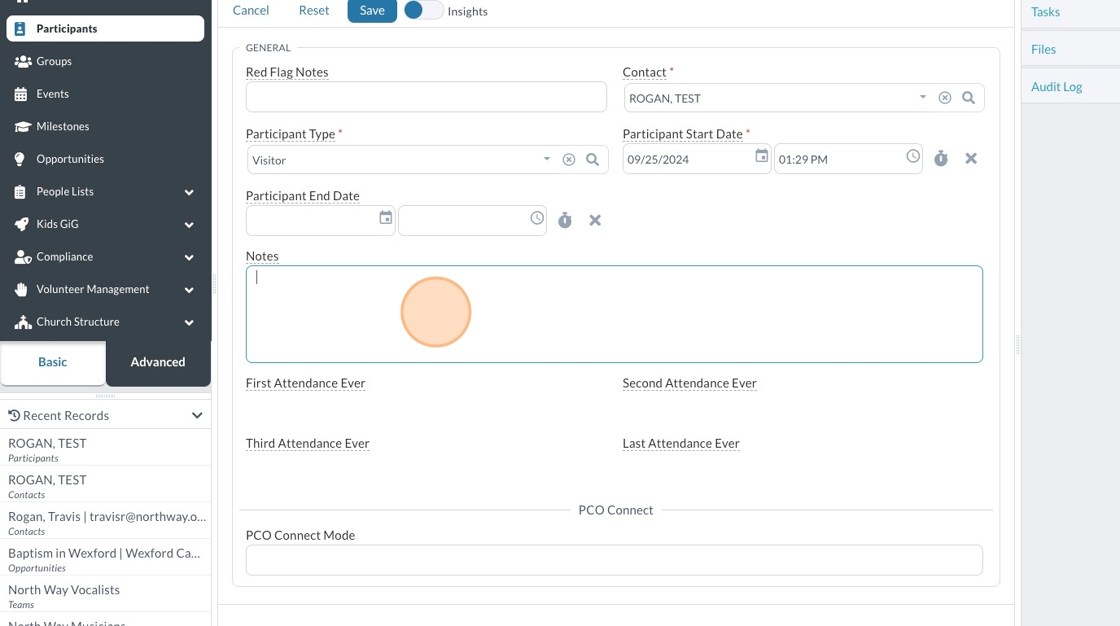This screenshot has width=1120, height=626.
Task: Search Participant Type with magnifier icon
Action: [593, 160]
